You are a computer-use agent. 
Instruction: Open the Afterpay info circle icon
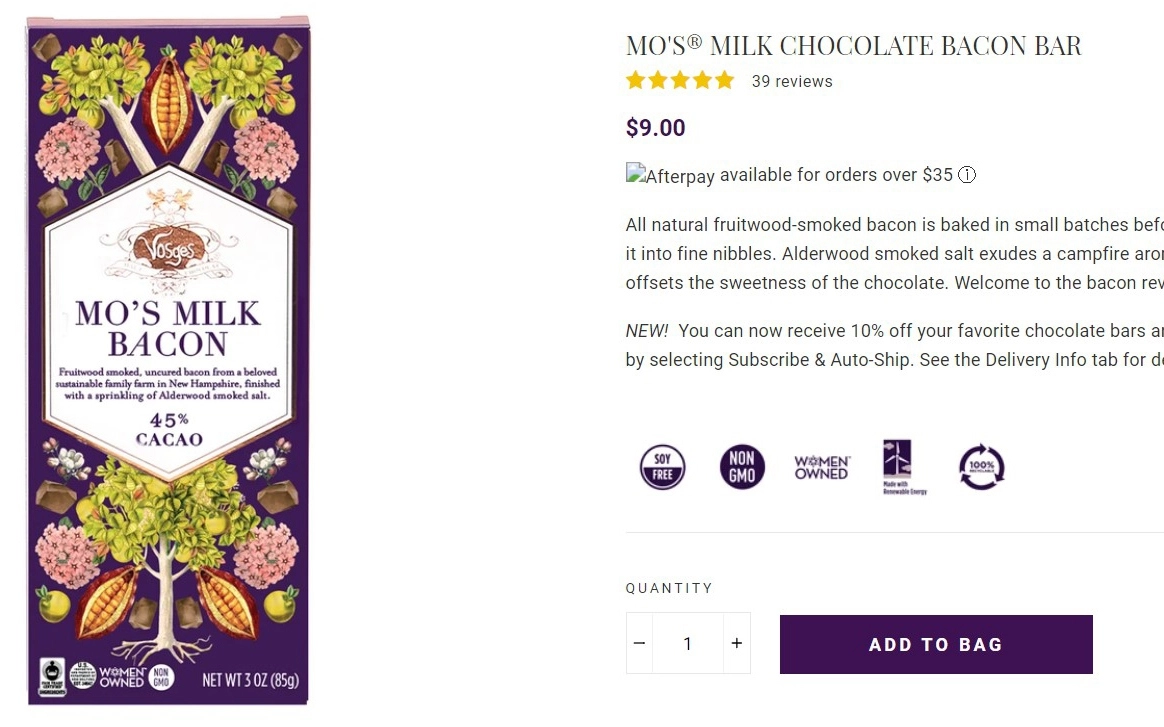click(967, 175)
